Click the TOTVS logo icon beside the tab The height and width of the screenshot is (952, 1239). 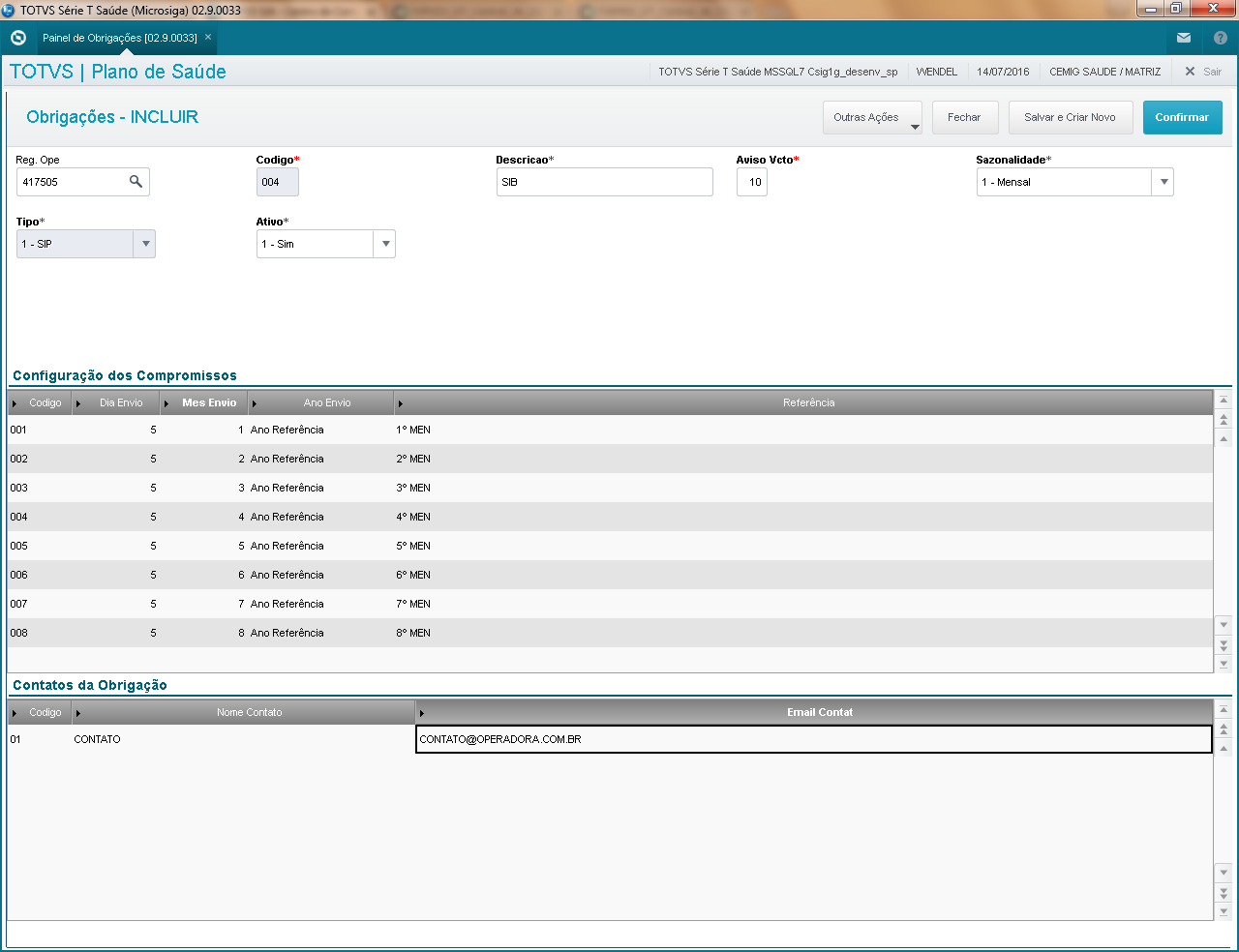pos(17,38)
